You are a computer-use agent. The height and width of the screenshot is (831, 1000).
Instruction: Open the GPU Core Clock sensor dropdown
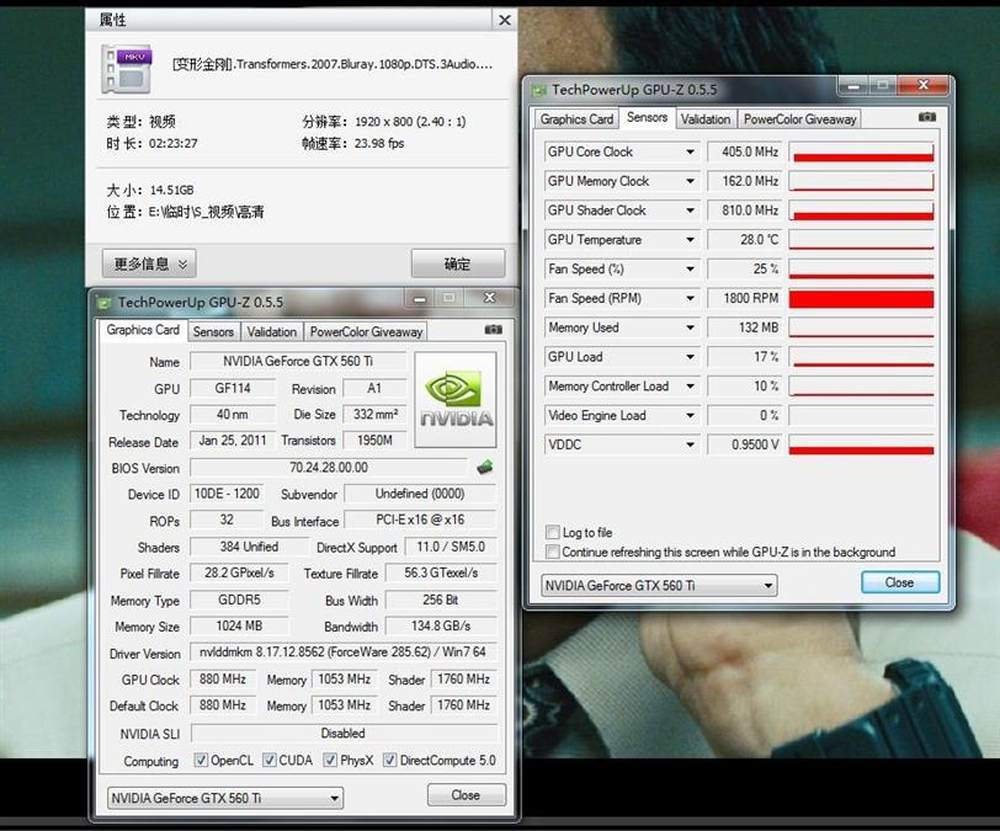click(x=690, y=152)
